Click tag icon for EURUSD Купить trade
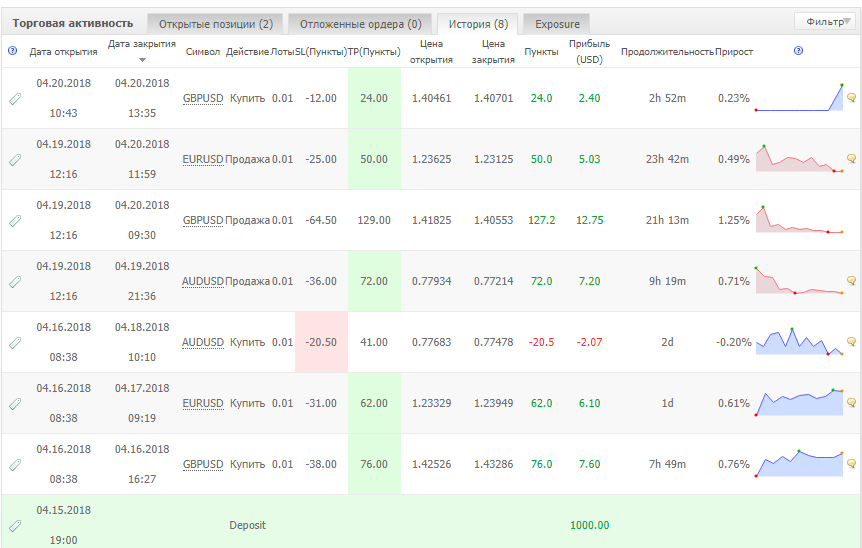Viewport: 862px width, 548px height. tap(15, 404)
